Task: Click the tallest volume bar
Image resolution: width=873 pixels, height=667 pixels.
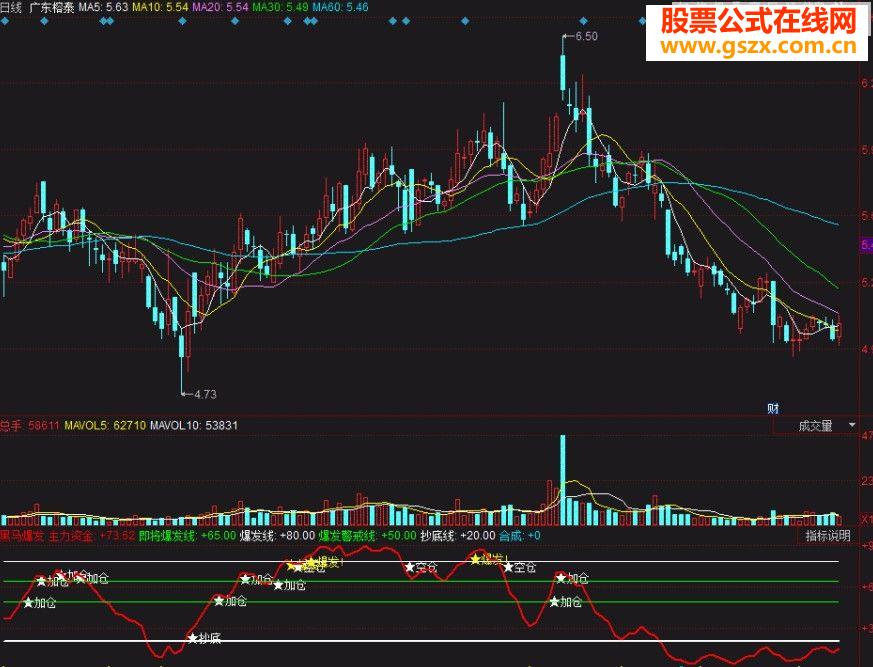Action: [x=562, y=480]
